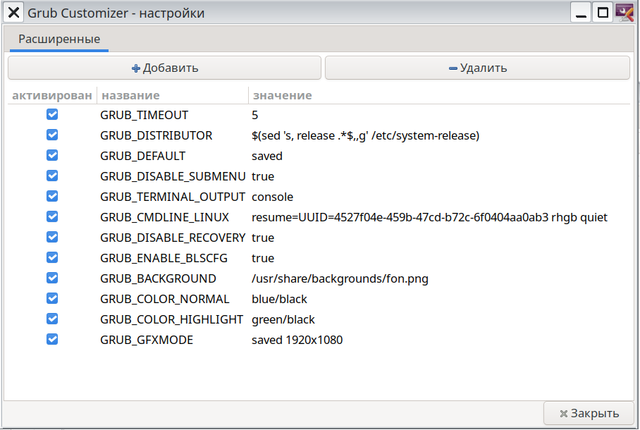This screenshot has height=430, width=640.
Task: Toggle the GRUB_GFXMODE checkbox
Action: (x=52, y=339)
